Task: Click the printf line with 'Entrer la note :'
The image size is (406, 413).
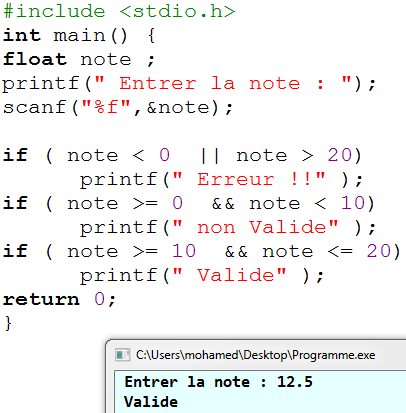Action: [x=189, y=83]
